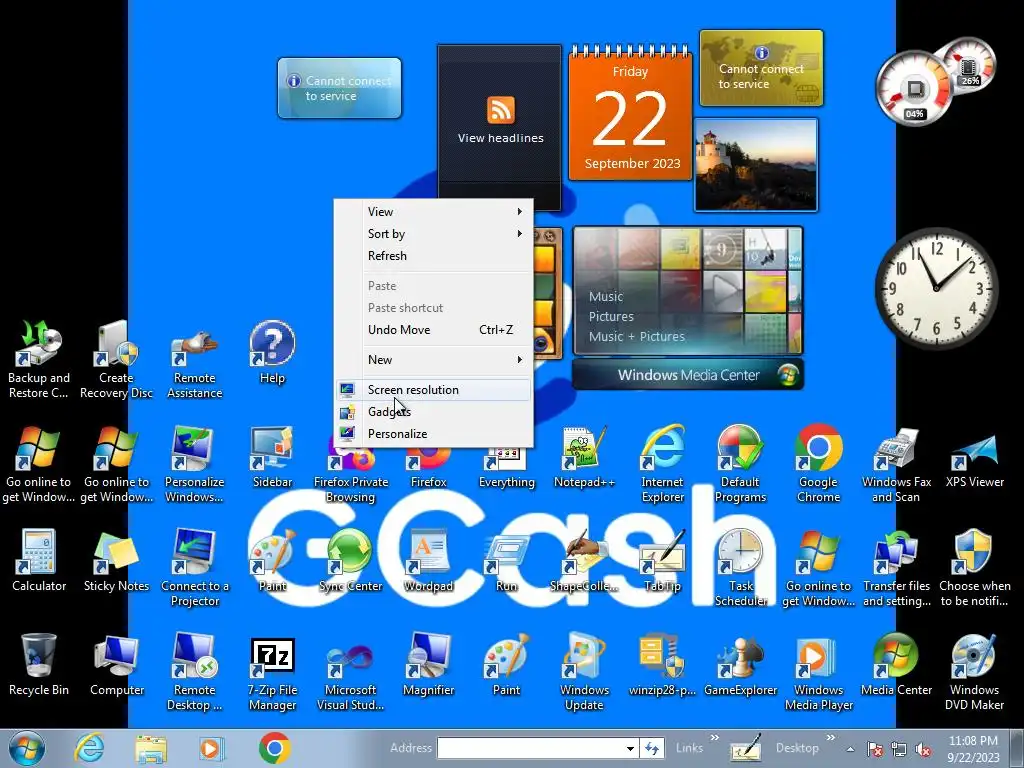Open Windows Media Player from the taskbar

pos(212,748)
